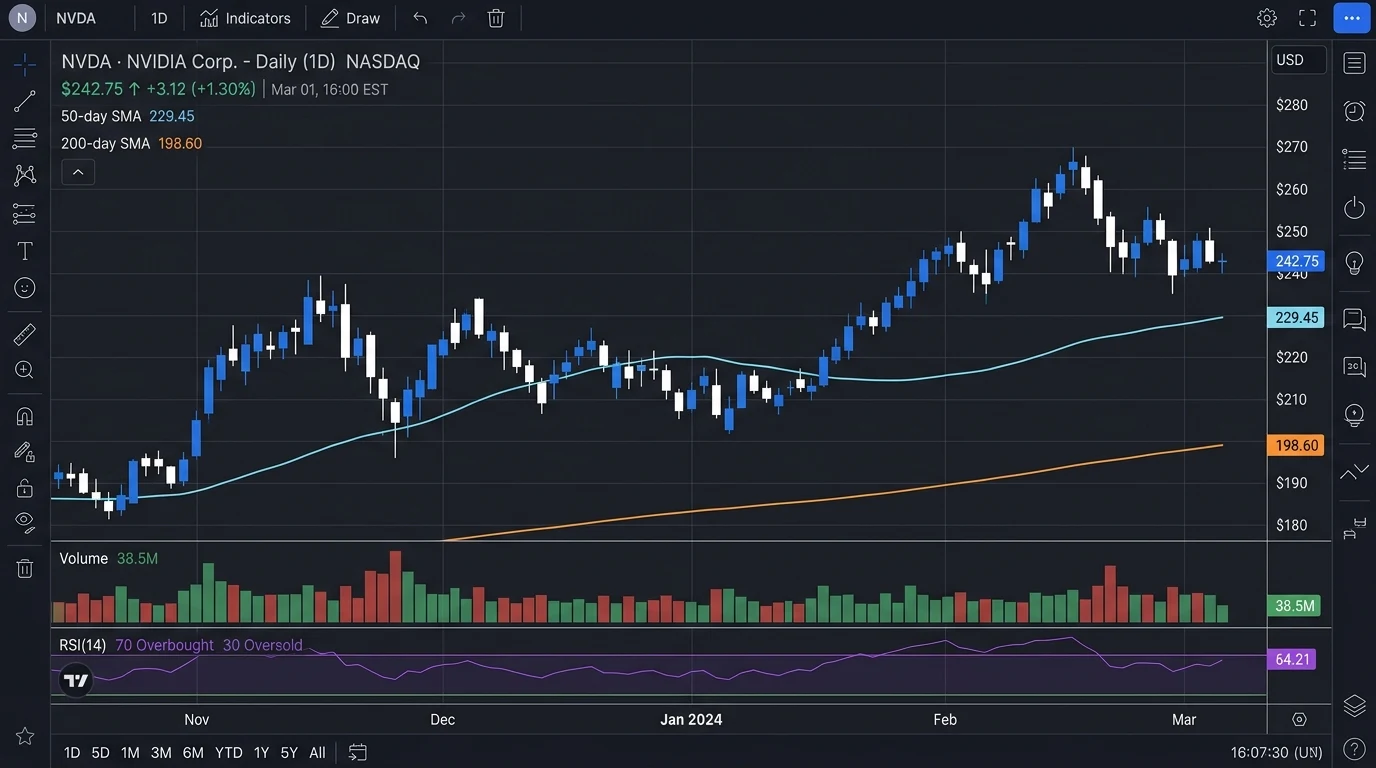Activate the zoom in magnifier tool
Screen dimensions: 1376x768
click(25, 370)
